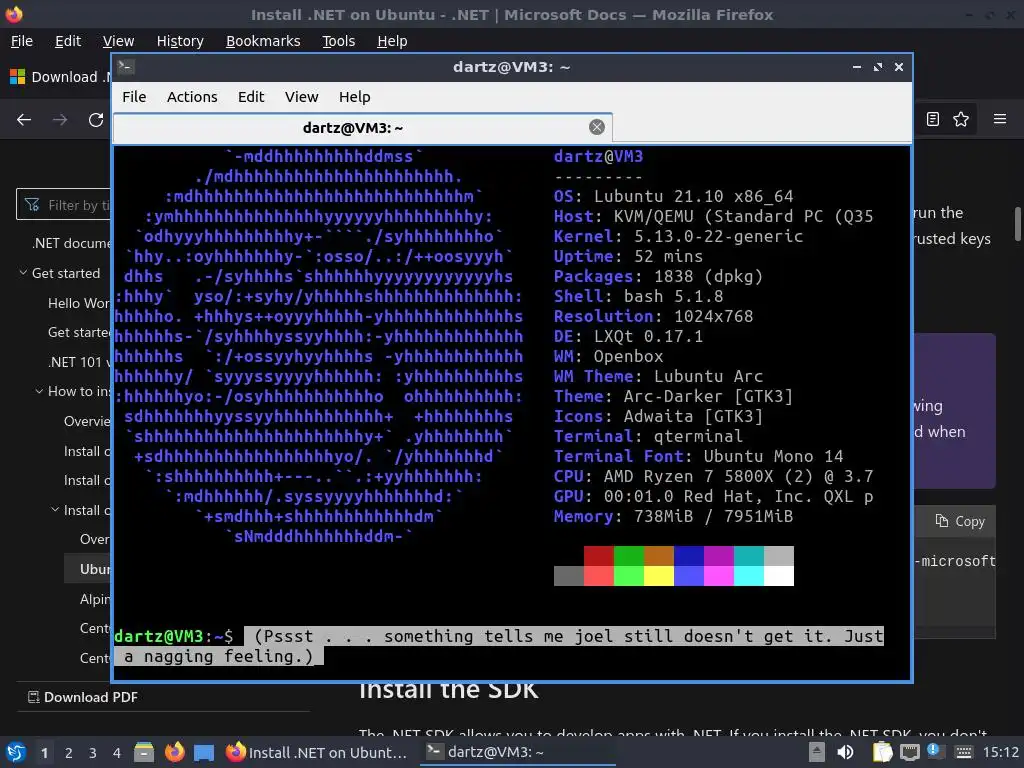1024x768 pixels.
Task: Click the 'Memory: 738MiB / 7951MiB' line
Action: (673, 517)
